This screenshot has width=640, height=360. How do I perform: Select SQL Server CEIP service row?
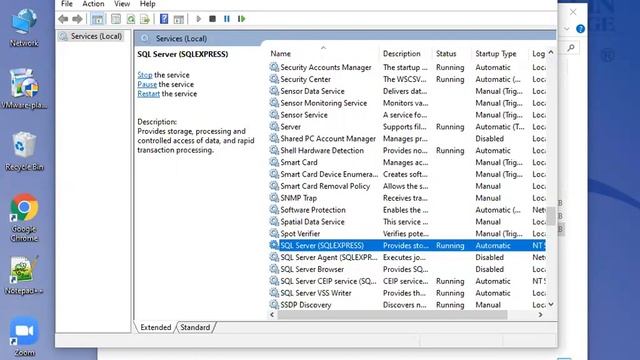(x=407, y=281)
